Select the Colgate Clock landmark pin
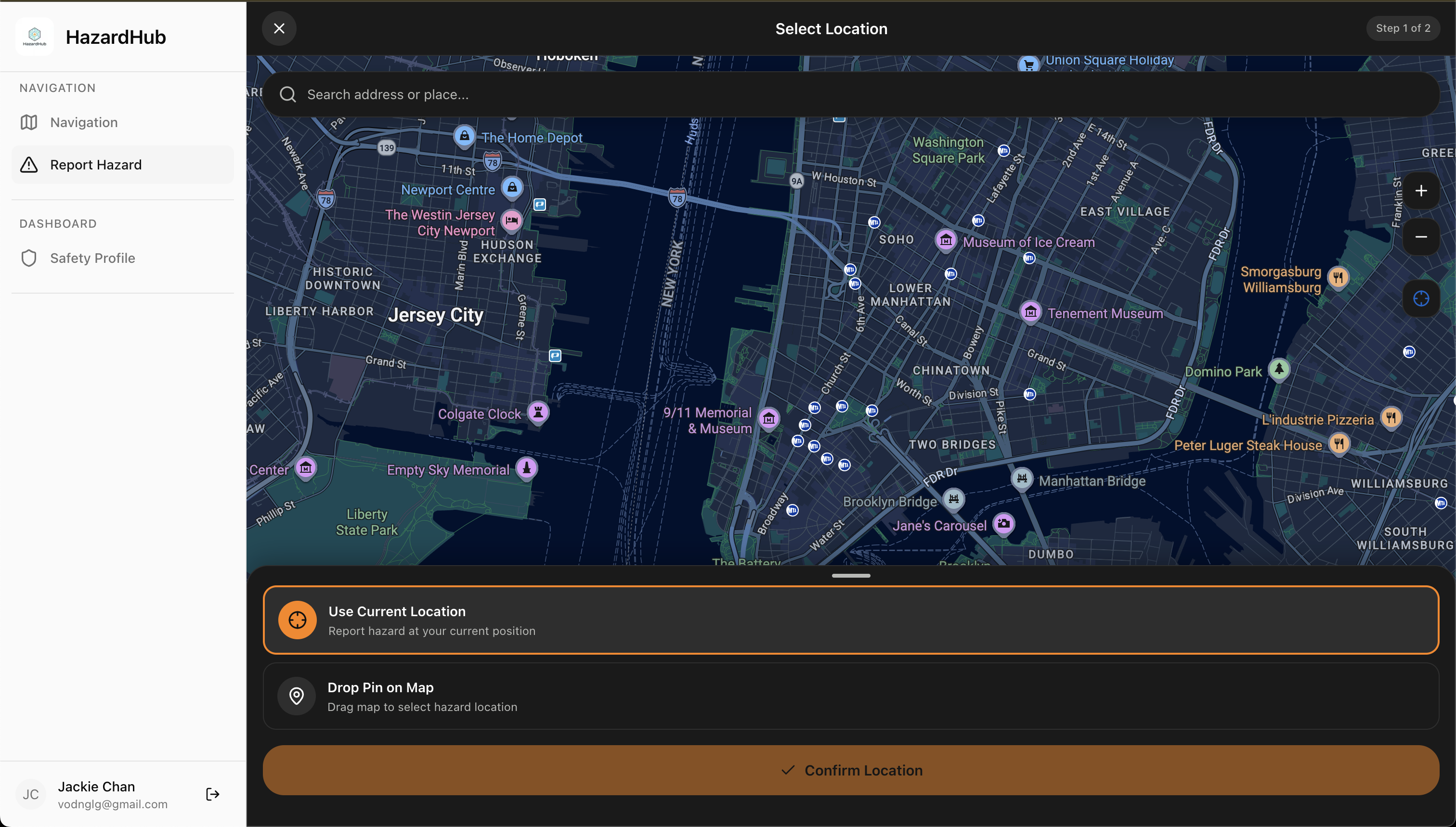The image size is (1456, 827). tap(538, 412)
